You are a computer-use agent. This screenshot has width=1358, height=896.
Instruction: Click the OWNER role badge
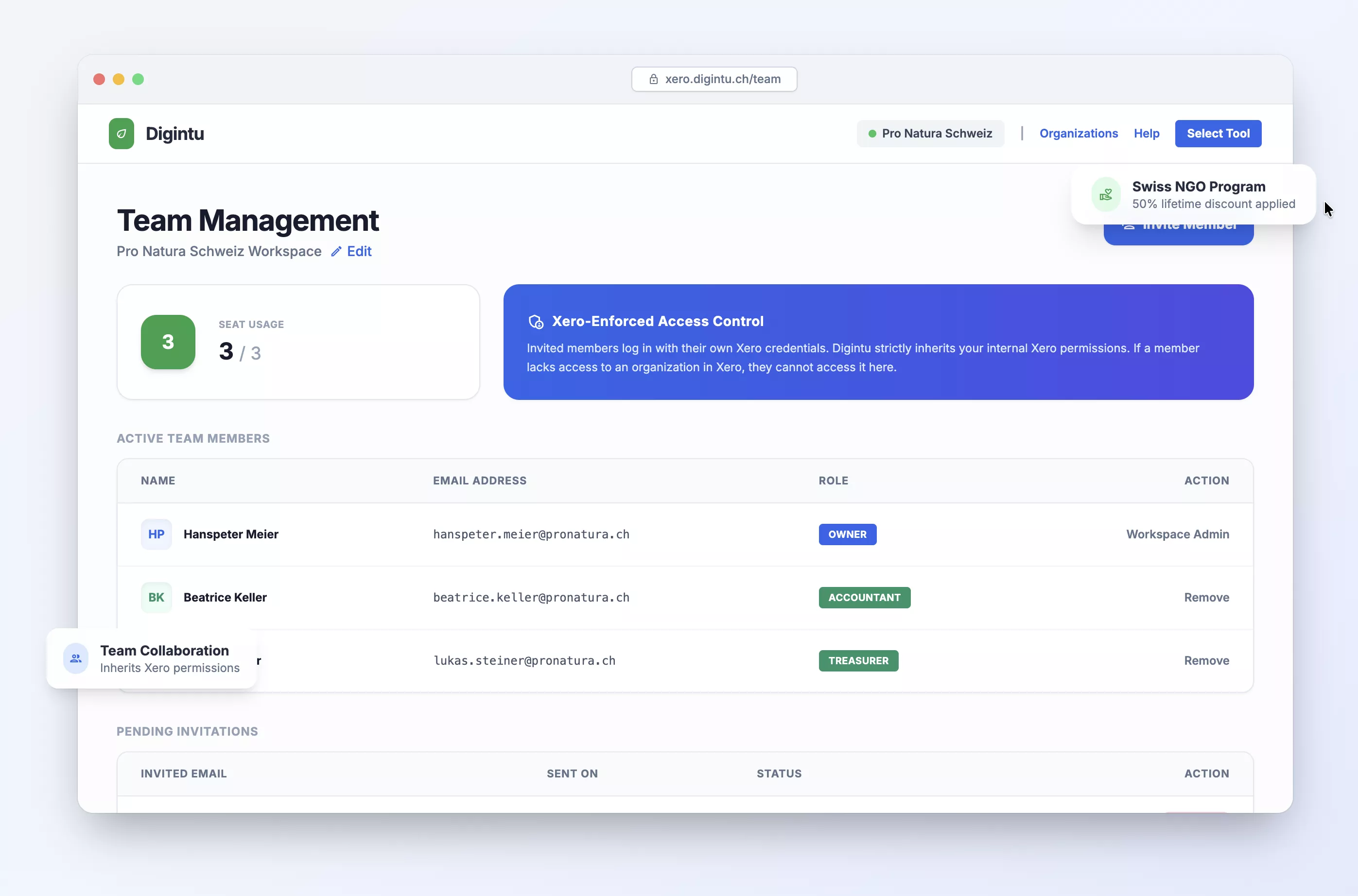point(847,534)
